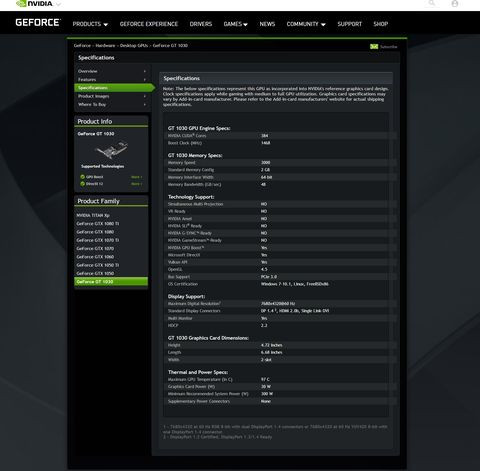Expand the Features arrow in sidebar

tap(145, 80)
